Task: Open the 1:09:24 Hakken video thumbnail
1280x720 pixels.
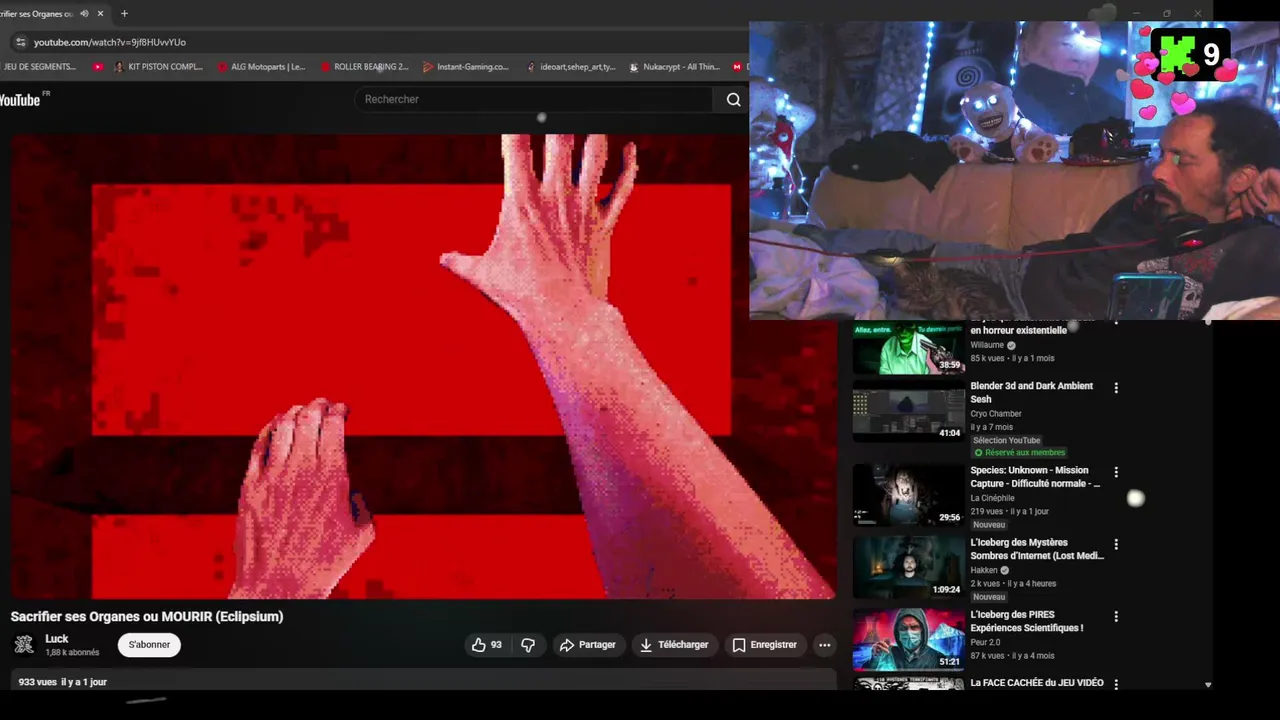Action: [908, 567]
